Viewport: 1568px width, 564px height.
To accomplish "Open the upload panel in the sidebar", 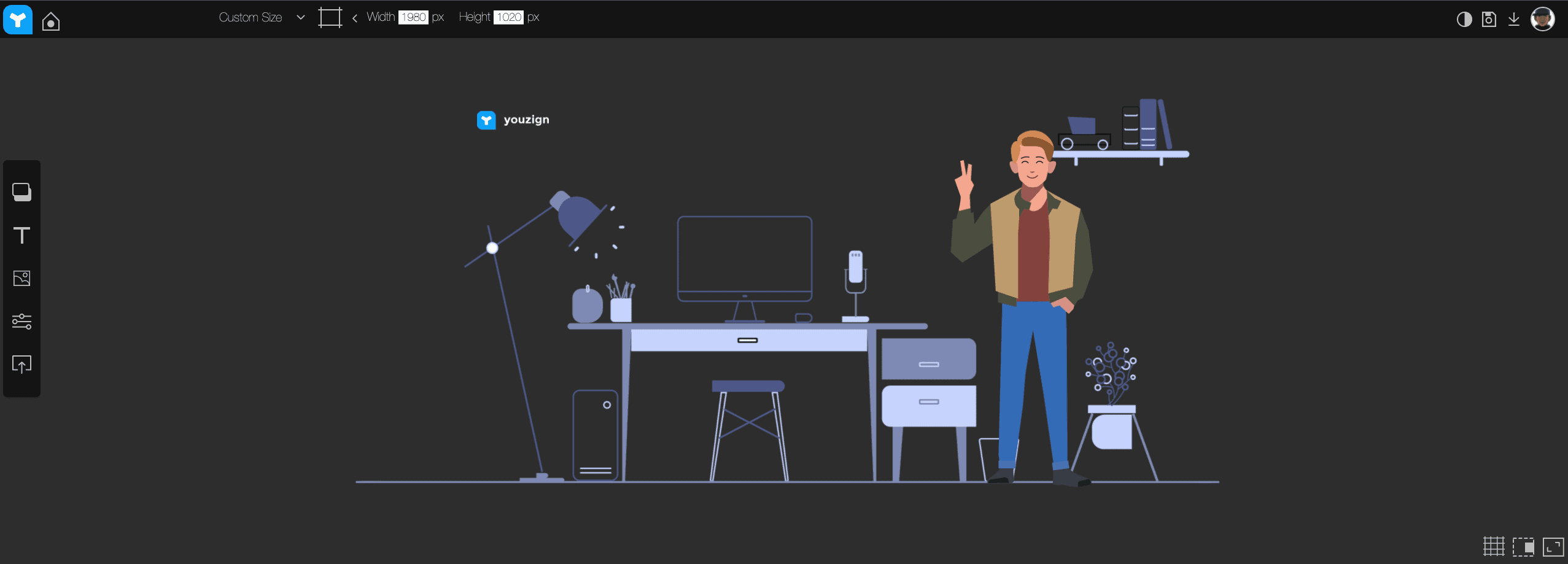I will 22,365.
